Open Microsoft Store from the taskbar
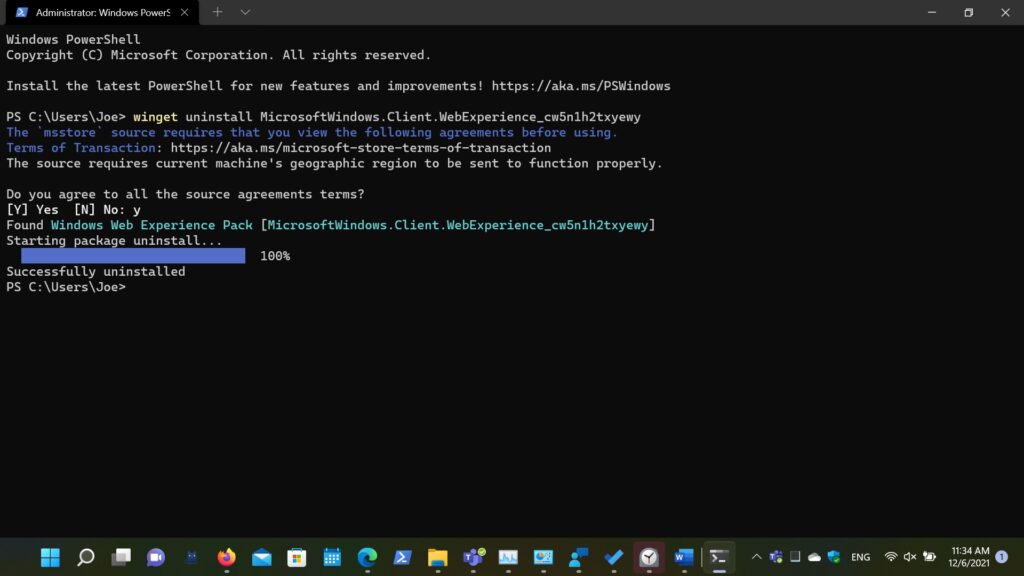The height and width of the screenshot is (576, 1024). pos(296,557)
